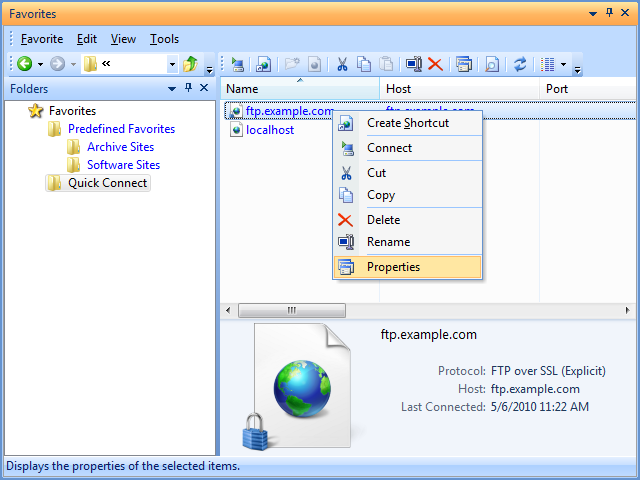This screenshot has width=640, height=480.
Task: Click the Copy icon in the toolbar
Action: [363, 64]
